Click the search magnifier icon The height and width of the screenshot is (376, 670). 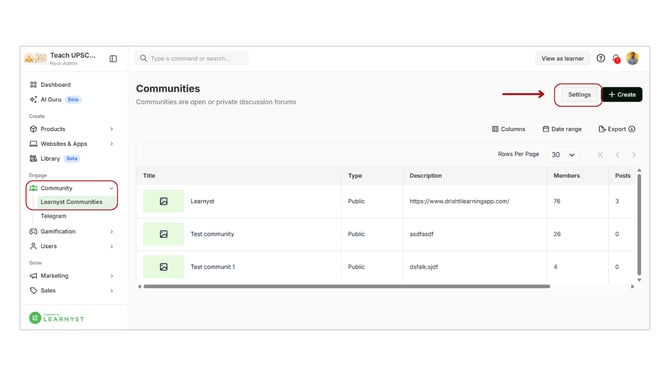point(143,58)
